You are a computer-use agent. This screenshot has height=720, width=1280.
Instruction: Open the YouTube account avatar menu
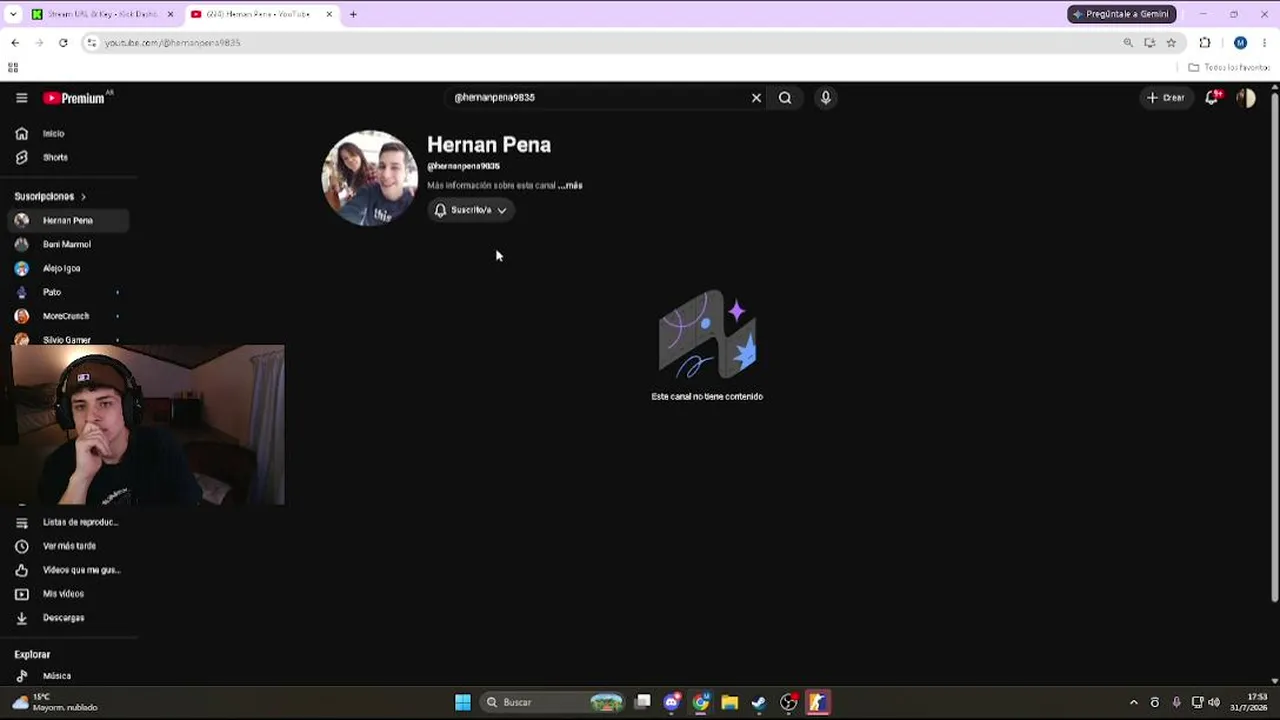pos(1246,98)
